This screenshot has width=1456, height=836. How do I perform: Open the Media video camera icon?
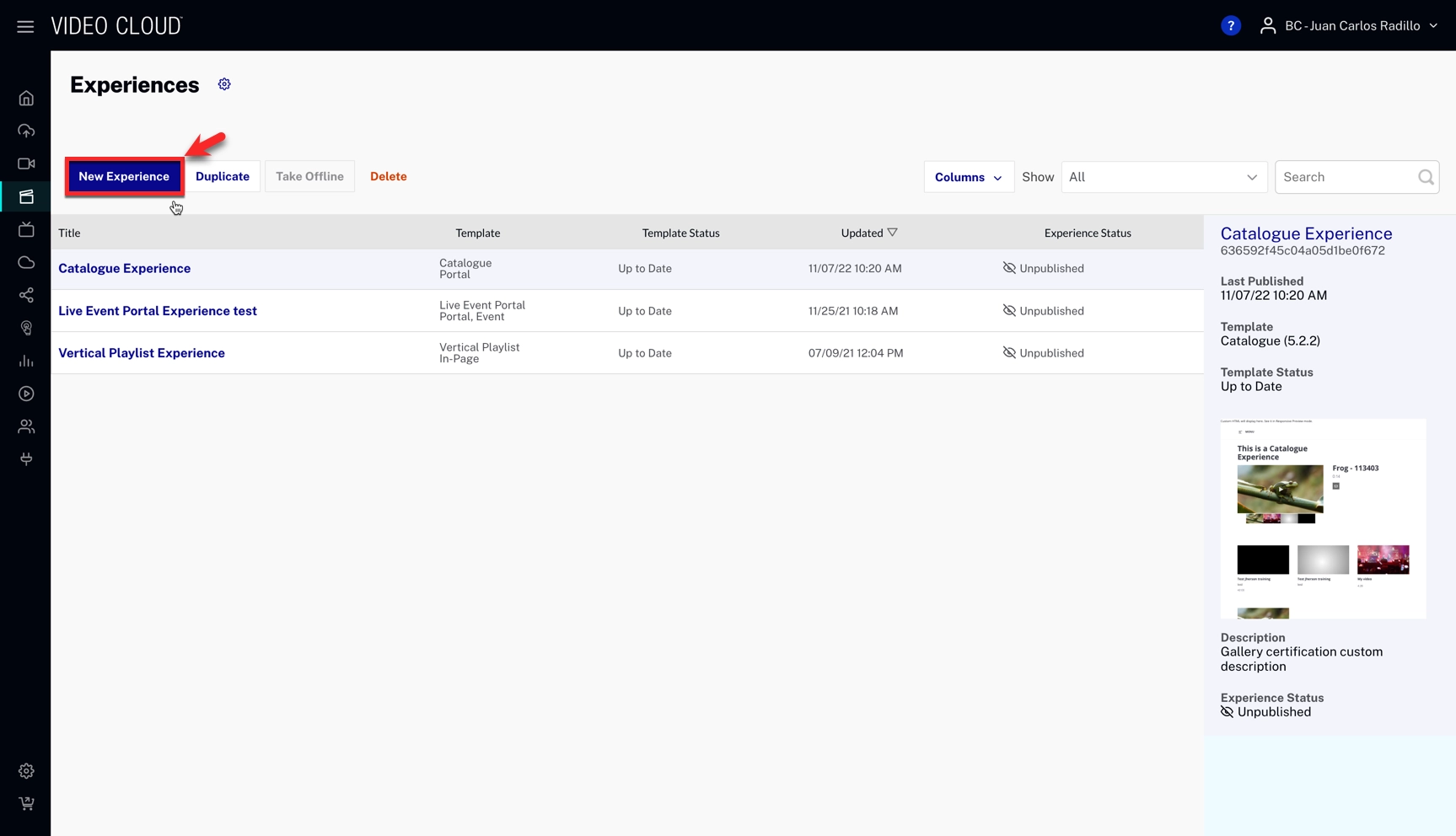[26, 163]
